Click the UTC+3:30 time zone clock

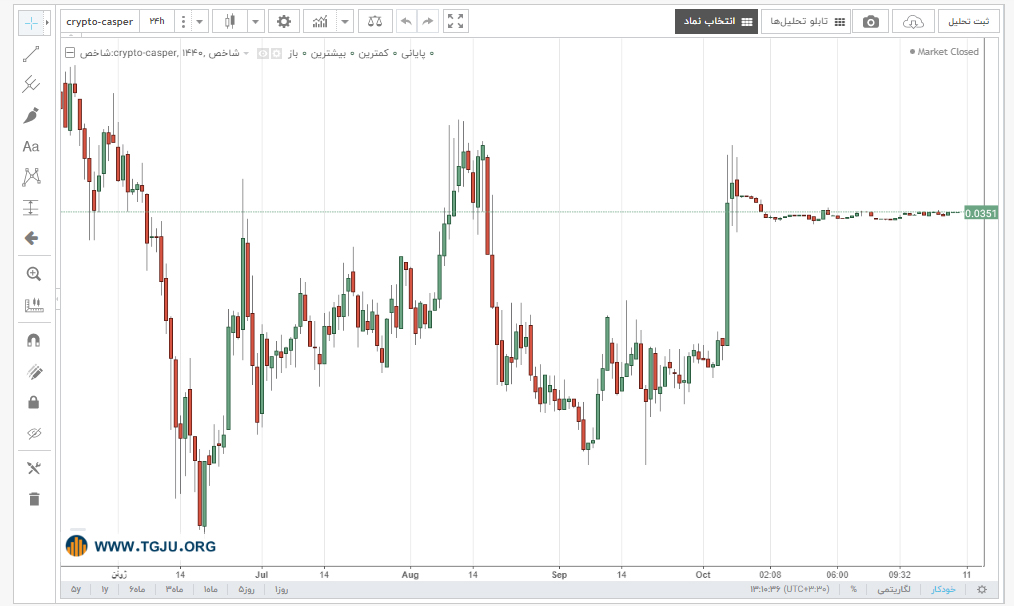[x=789, y=589]
